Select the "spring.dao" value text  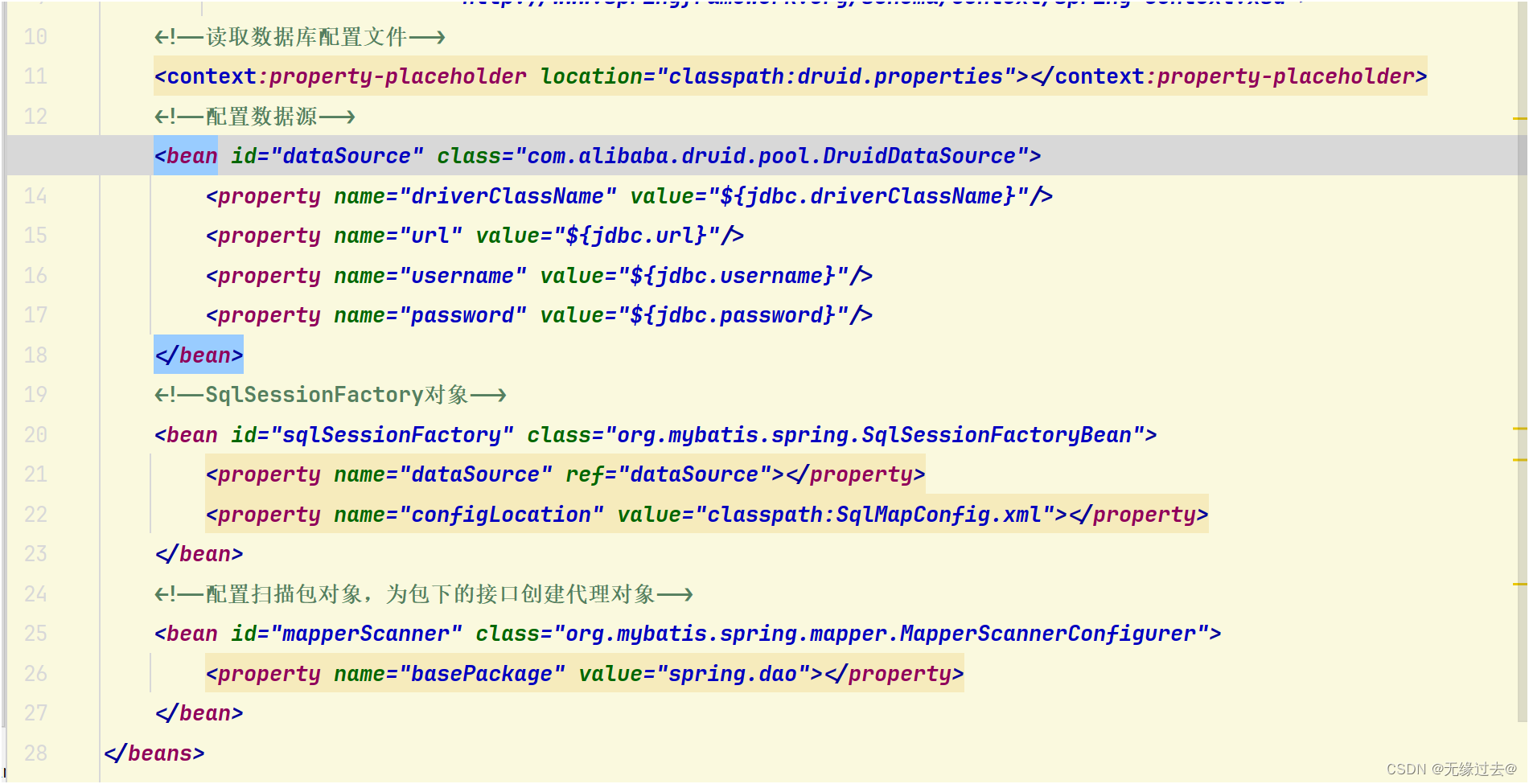(x=732, y=673)
